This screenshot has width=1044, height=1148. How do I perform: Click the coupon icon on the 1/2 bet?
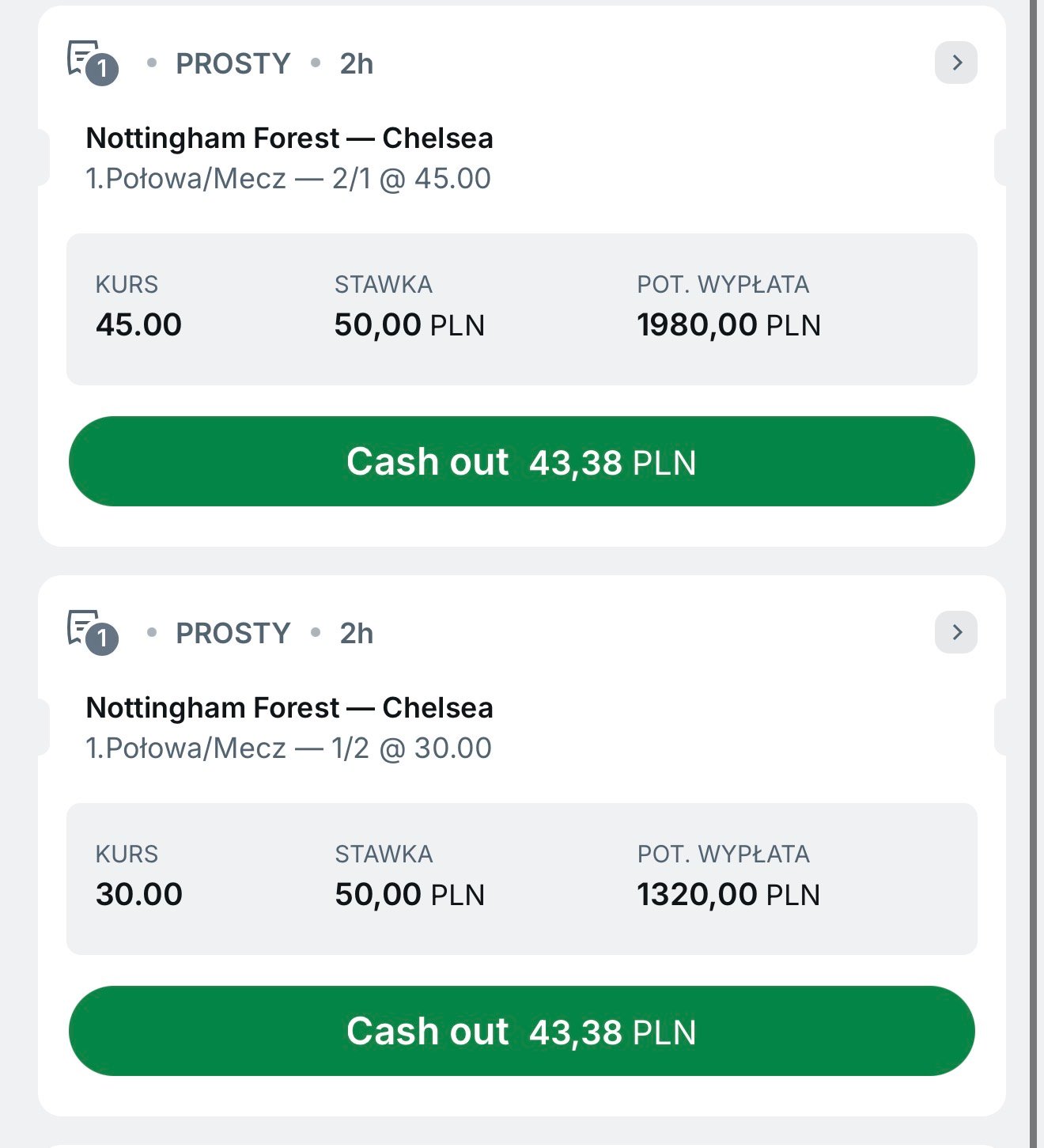(x=91, y=631)
